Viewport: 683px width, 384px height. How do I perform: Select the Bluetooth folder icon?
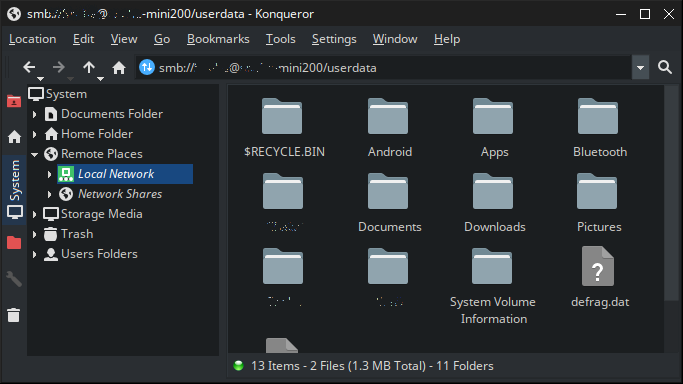[598, 116]
